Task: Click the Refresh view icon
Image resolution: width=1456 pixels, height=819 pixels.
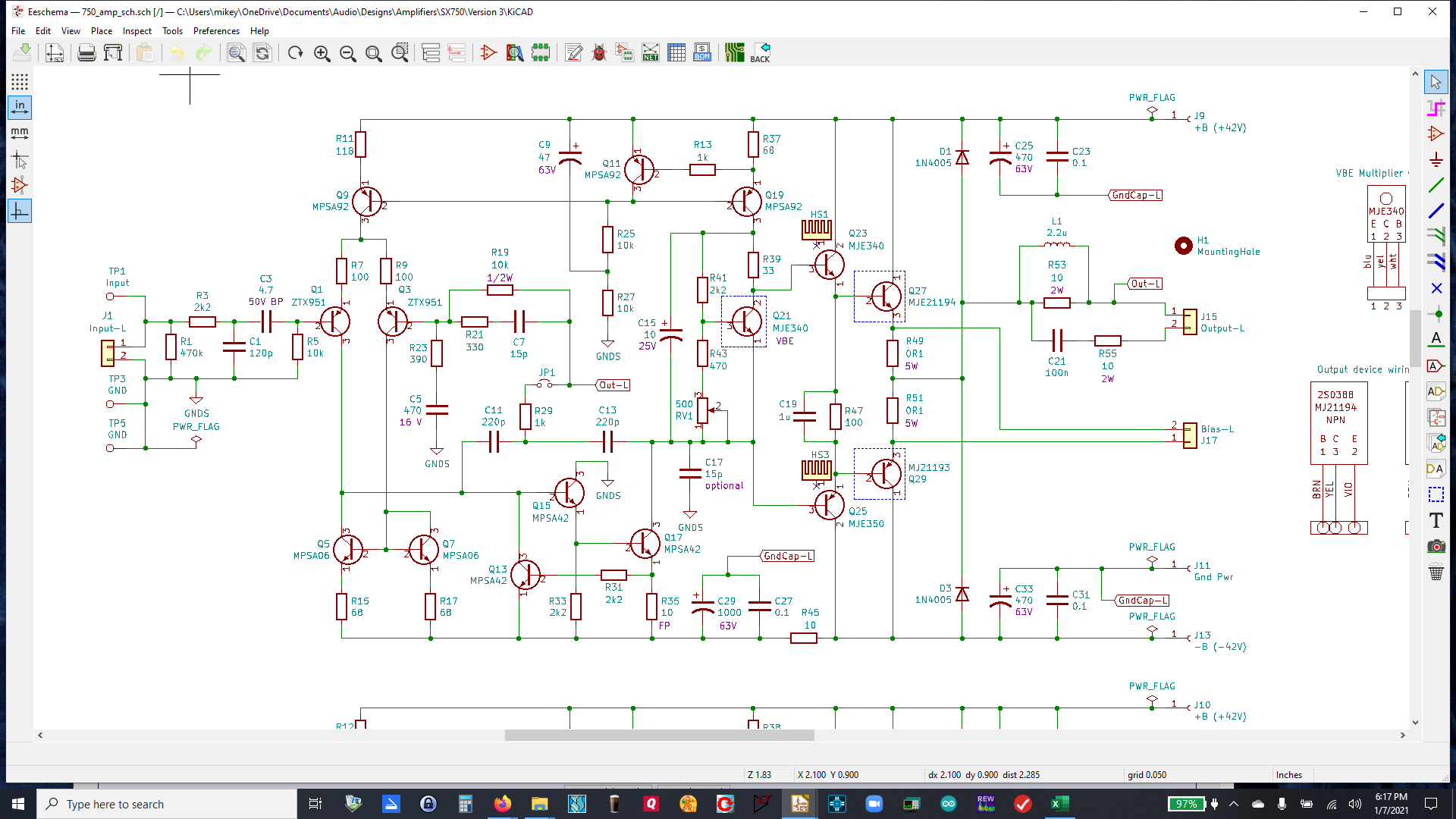Action: point(295,52)
